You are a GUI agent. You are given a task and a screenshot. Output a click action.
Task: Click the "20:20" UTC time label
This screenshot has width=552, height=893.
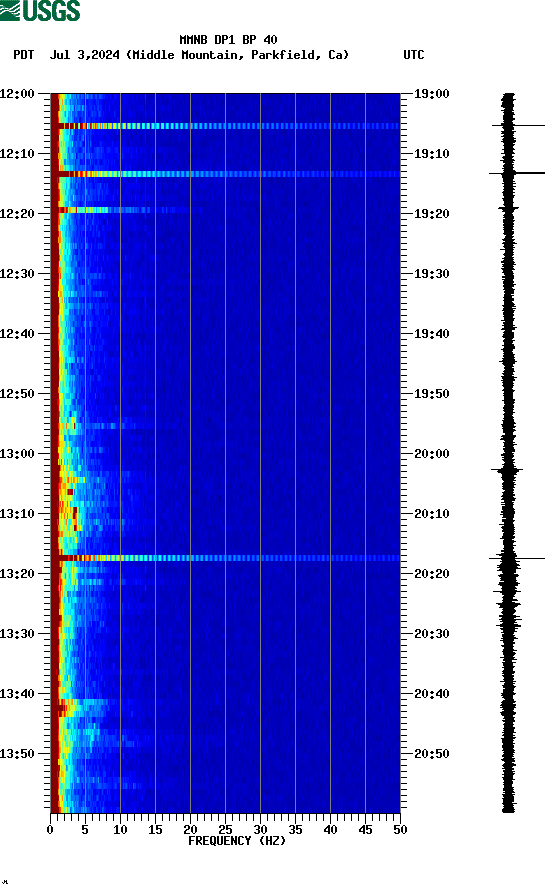click(432, 574)
